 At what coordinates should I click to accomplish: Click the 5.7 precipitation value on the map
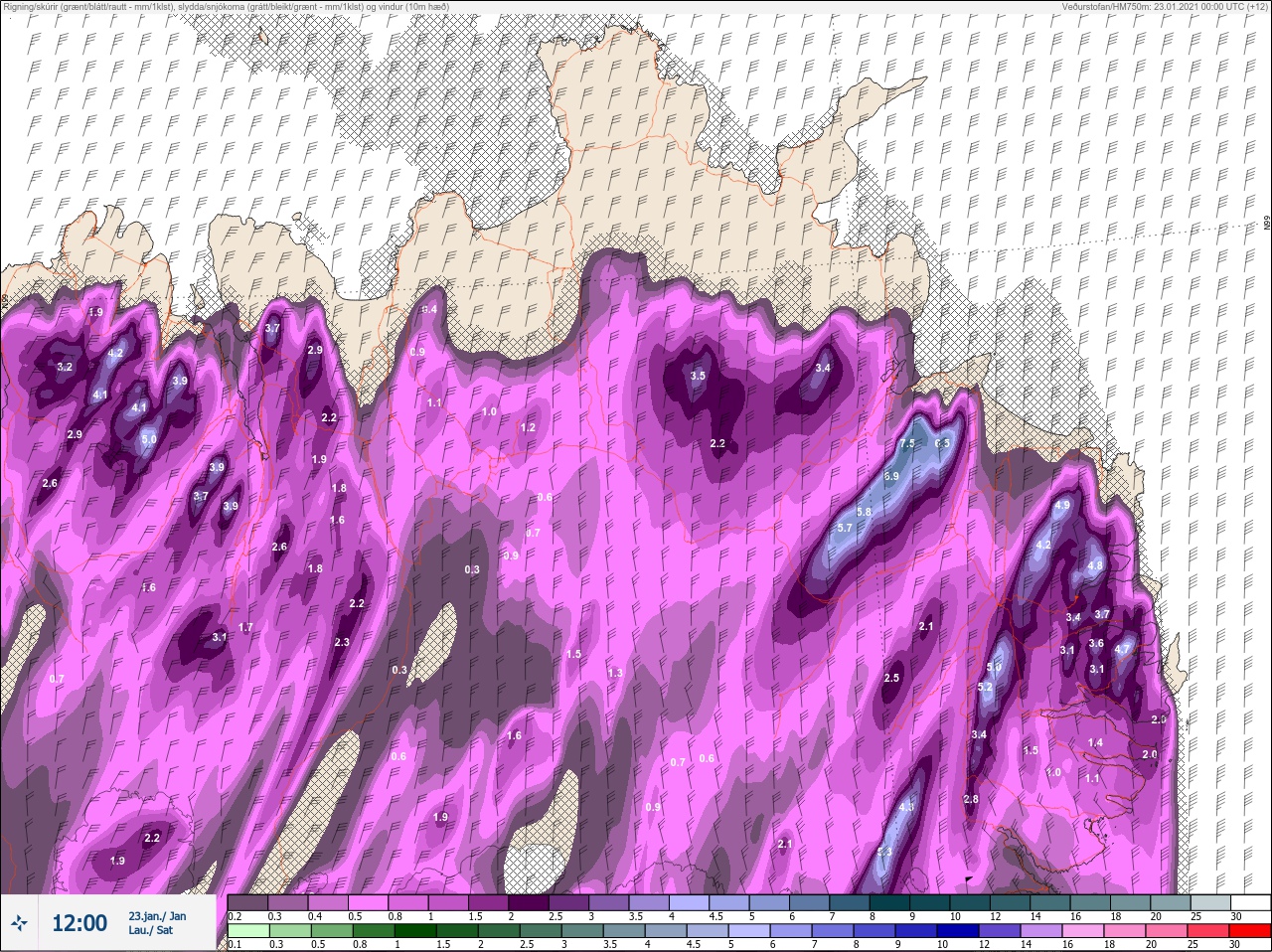pos(845,528)
